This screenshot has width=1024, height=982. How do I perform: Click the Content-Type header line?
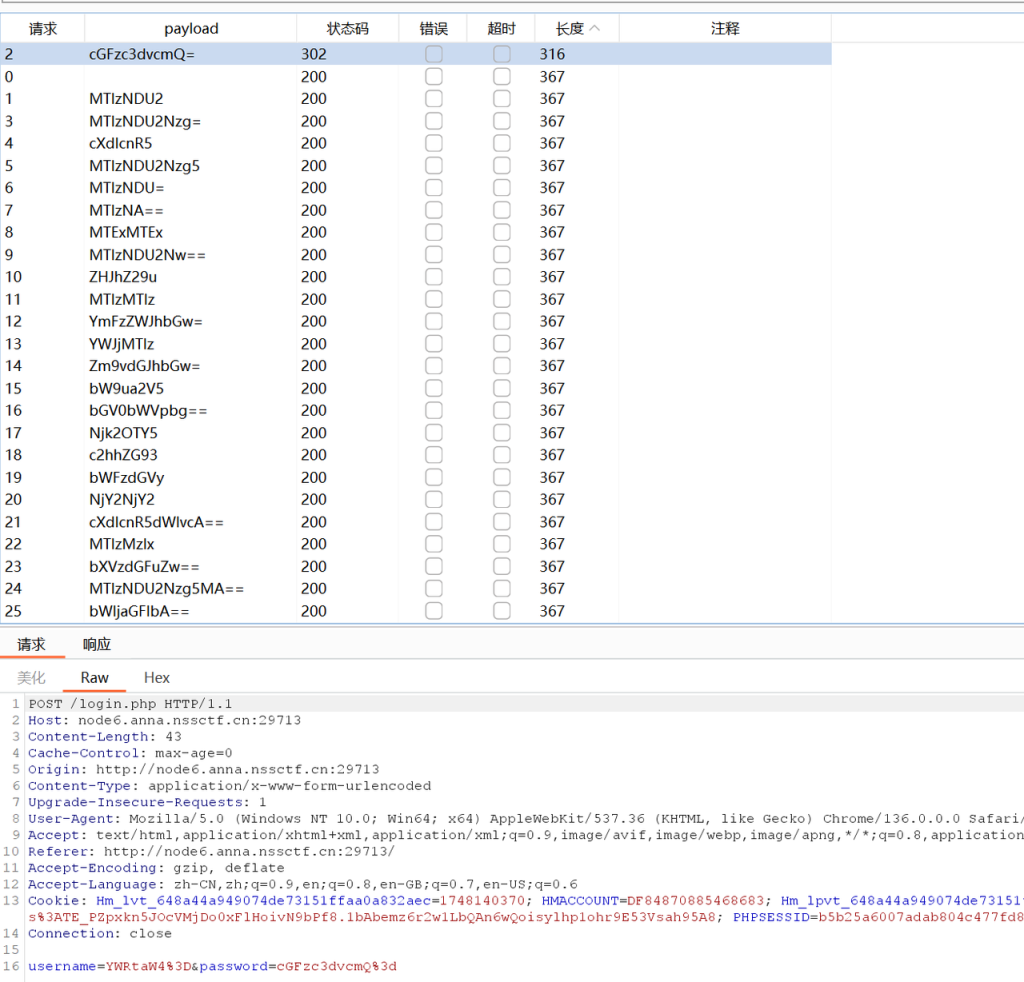230,785
